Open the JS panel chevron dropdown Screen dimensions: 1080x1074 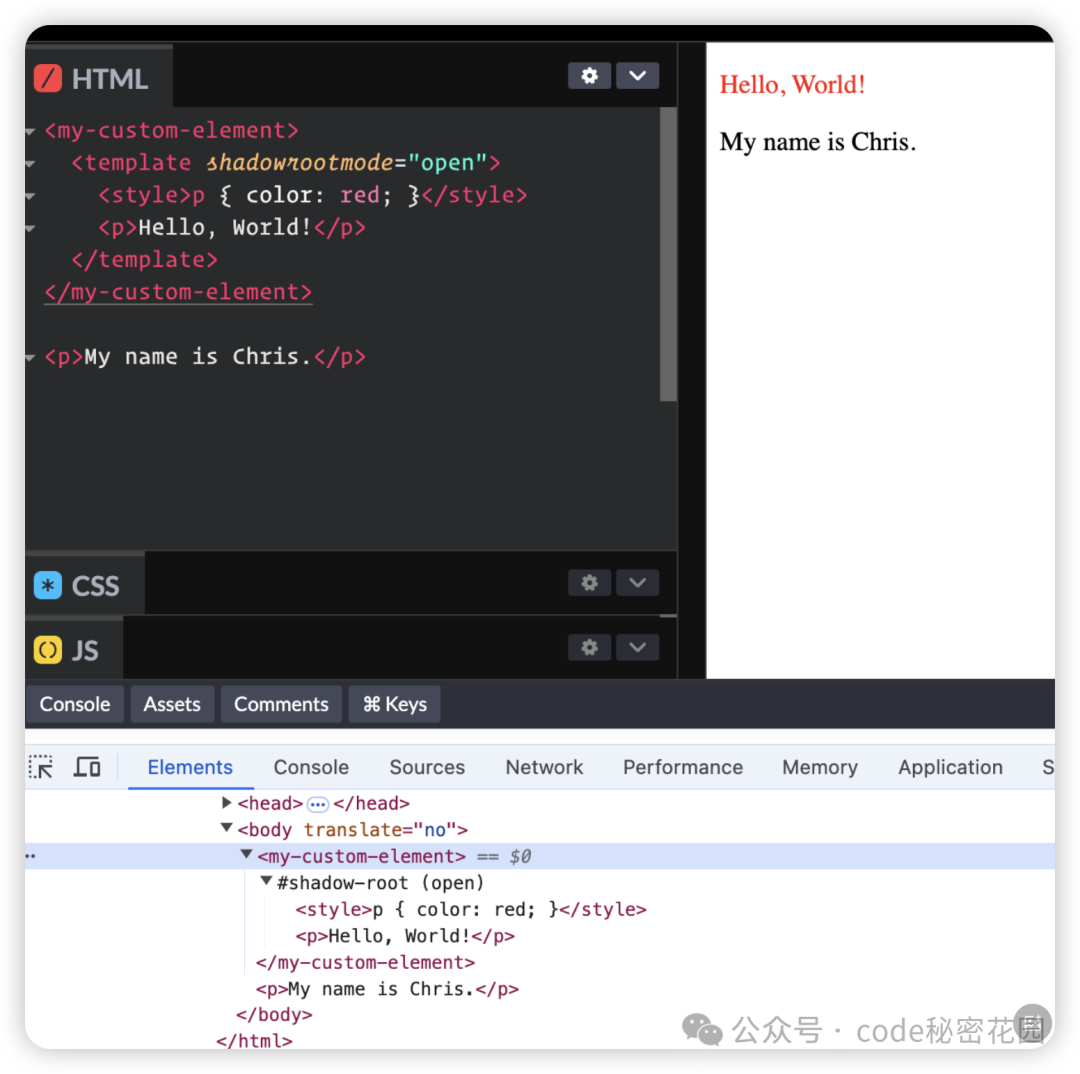tap(637, 648)
